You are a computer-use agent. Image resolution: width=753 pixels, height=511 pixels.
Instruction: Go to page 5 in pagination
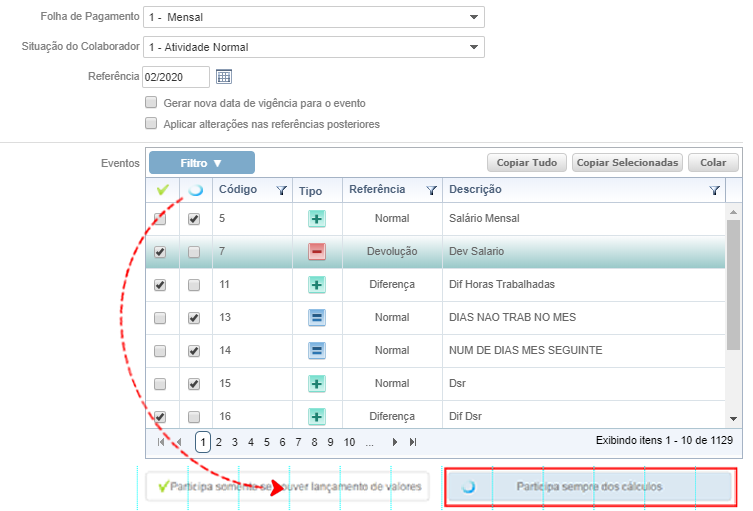[x=267, y=441]
